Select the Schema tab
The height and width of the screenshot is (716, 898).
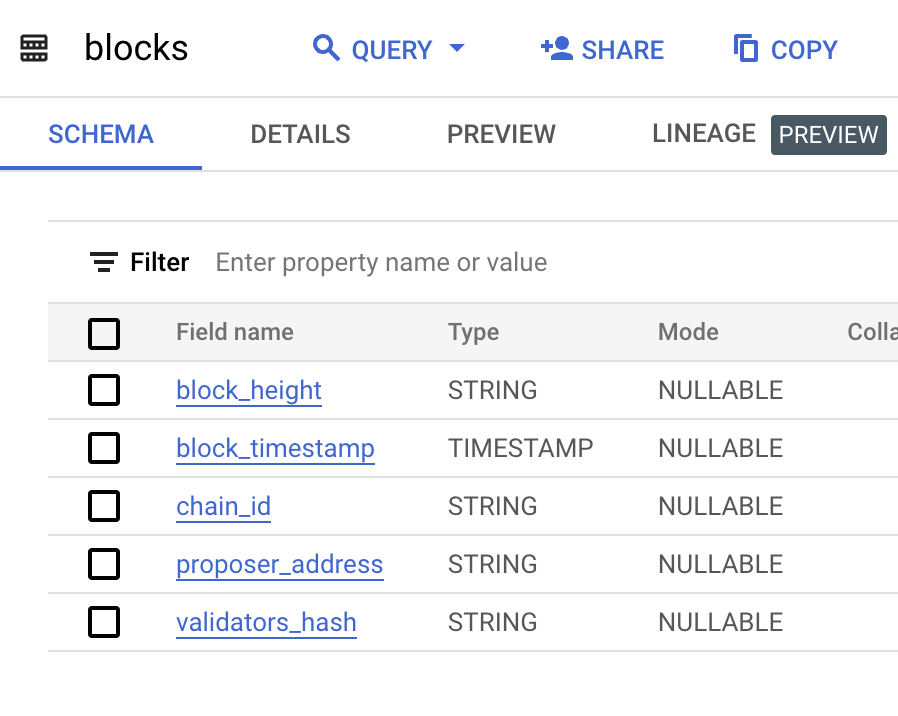(101, 134)
